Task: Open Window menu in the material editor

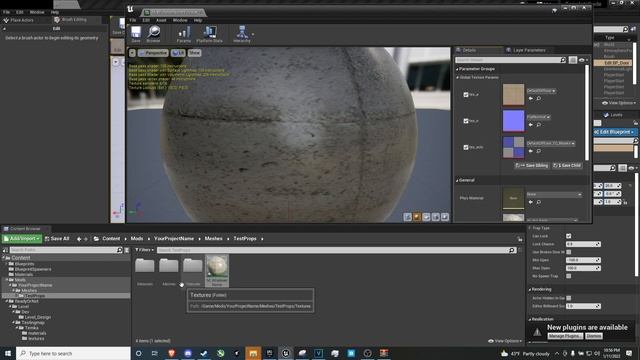Action: click(x=180, y=20)
